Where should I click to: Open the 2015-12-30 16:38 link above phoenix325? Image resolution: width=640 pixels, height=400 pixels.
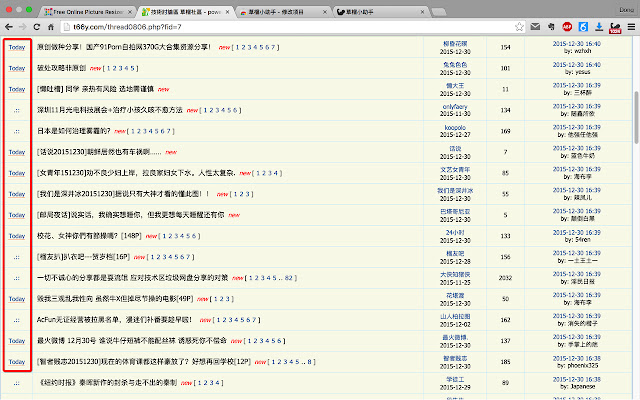(577, 358)
